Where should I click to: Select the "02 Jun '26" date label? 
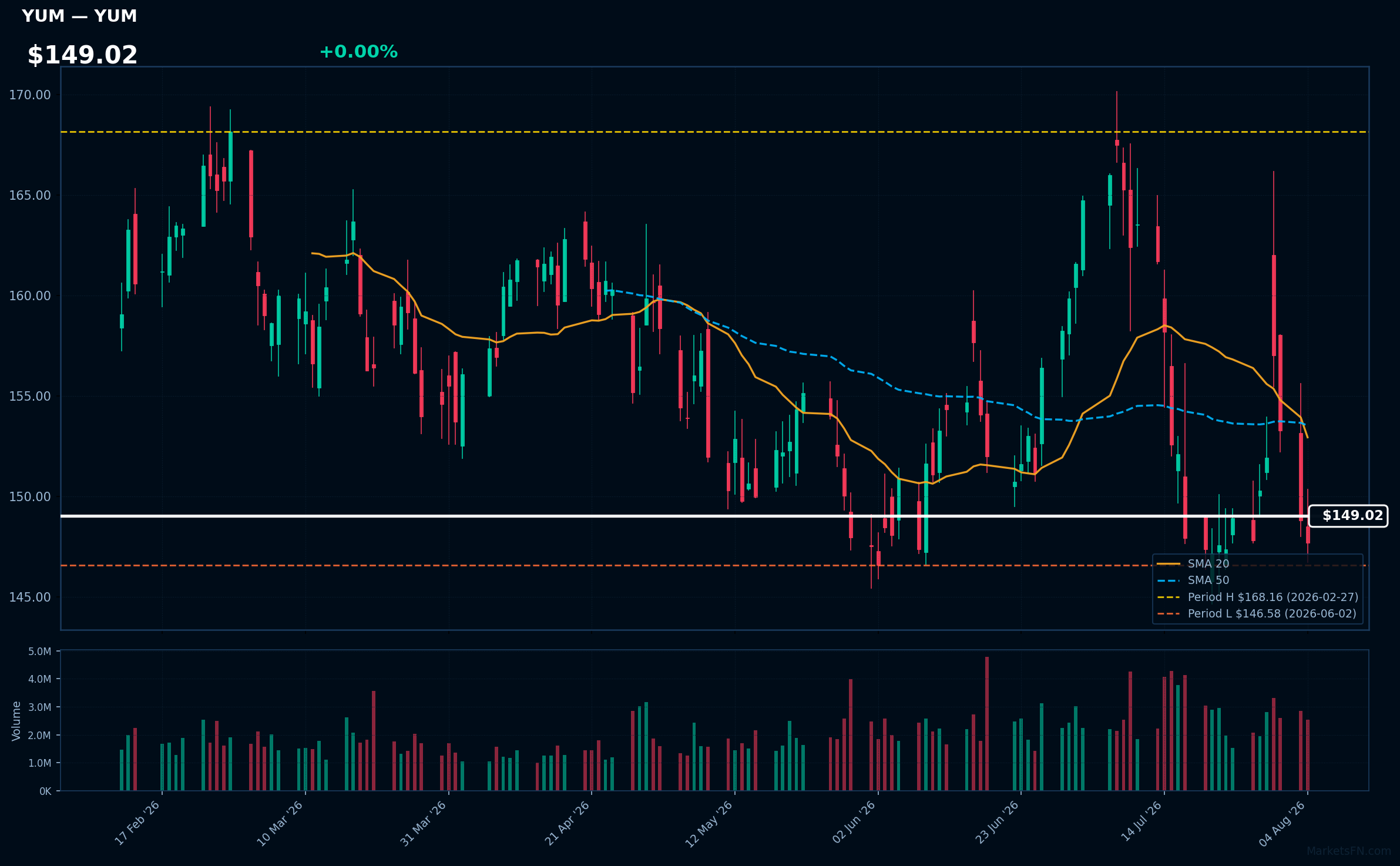[x=854, y=823]
